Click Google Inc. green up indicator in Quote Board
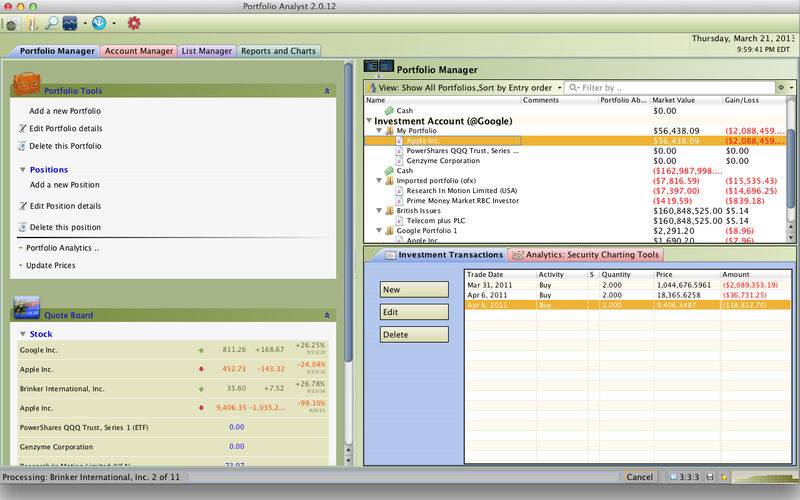This screenshot has height=500, width=800. (x=201, y=350)
